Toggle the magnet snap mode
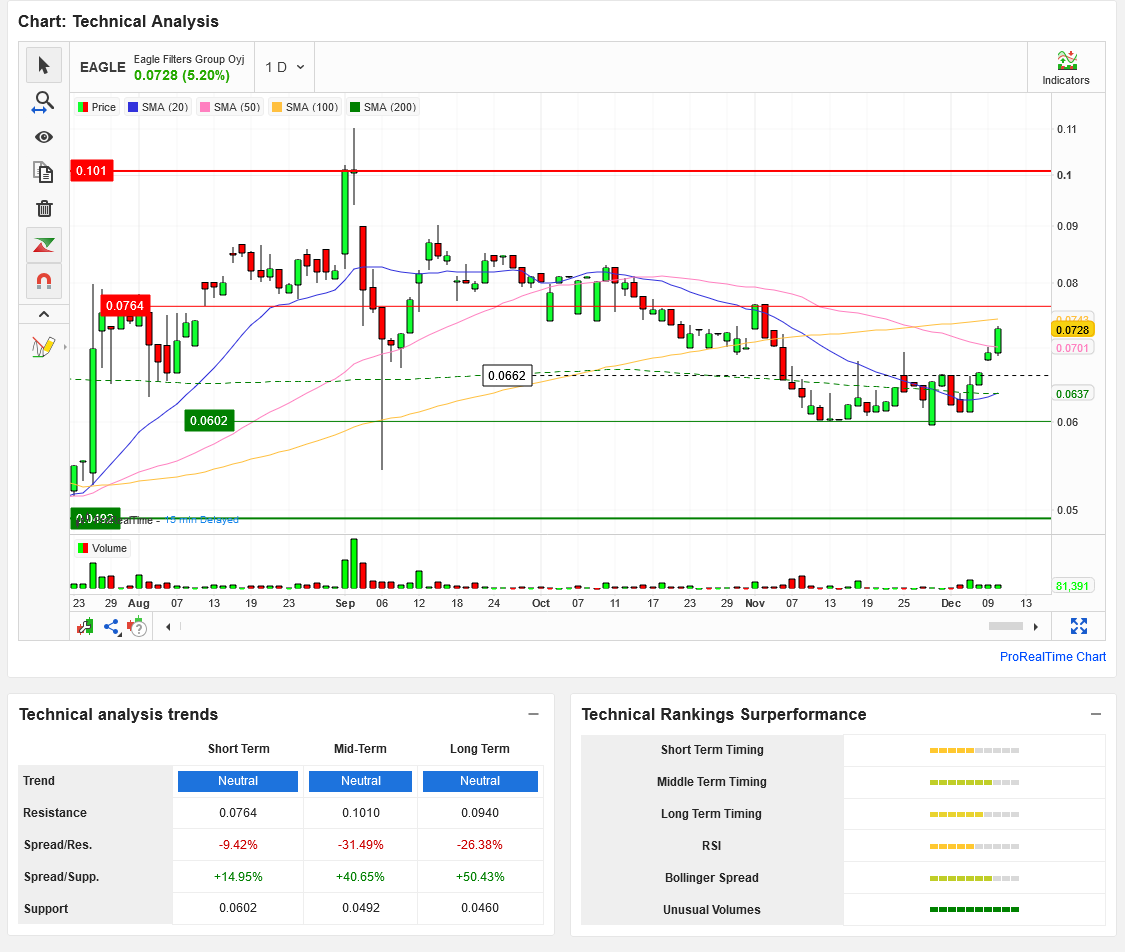This screenshot has height=952, width=1125. 43,281
